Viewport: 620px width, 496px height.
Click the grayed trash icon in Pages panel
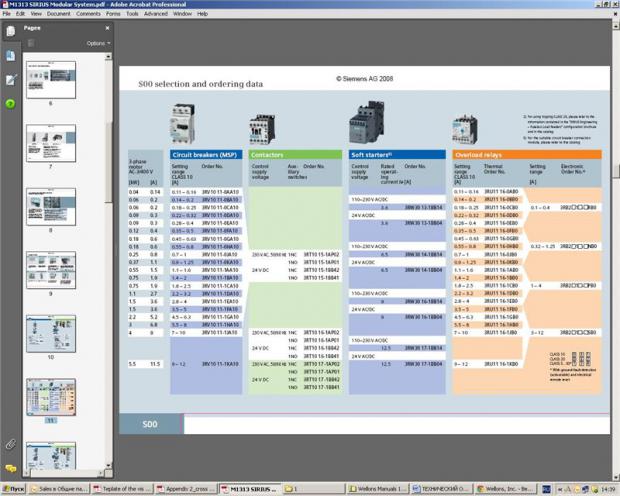pos(31,43)
